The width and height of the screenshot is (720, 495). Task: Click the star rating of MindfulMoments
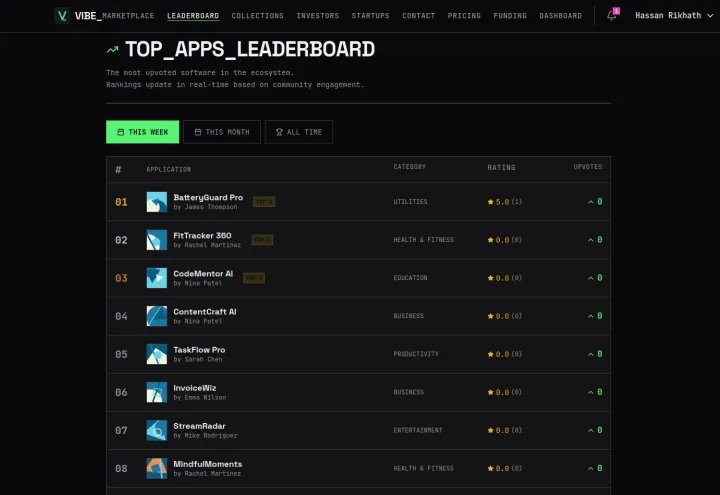click(x=505, y=468)
